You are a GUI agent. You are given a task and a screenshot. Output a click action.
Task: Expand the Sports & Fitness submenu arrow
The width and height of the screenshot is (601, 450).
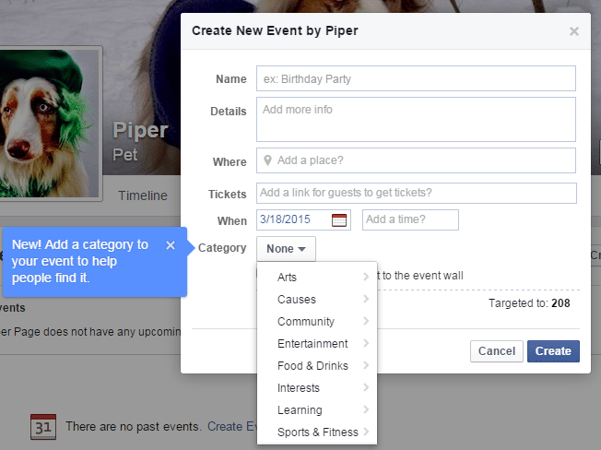(367, 432)
